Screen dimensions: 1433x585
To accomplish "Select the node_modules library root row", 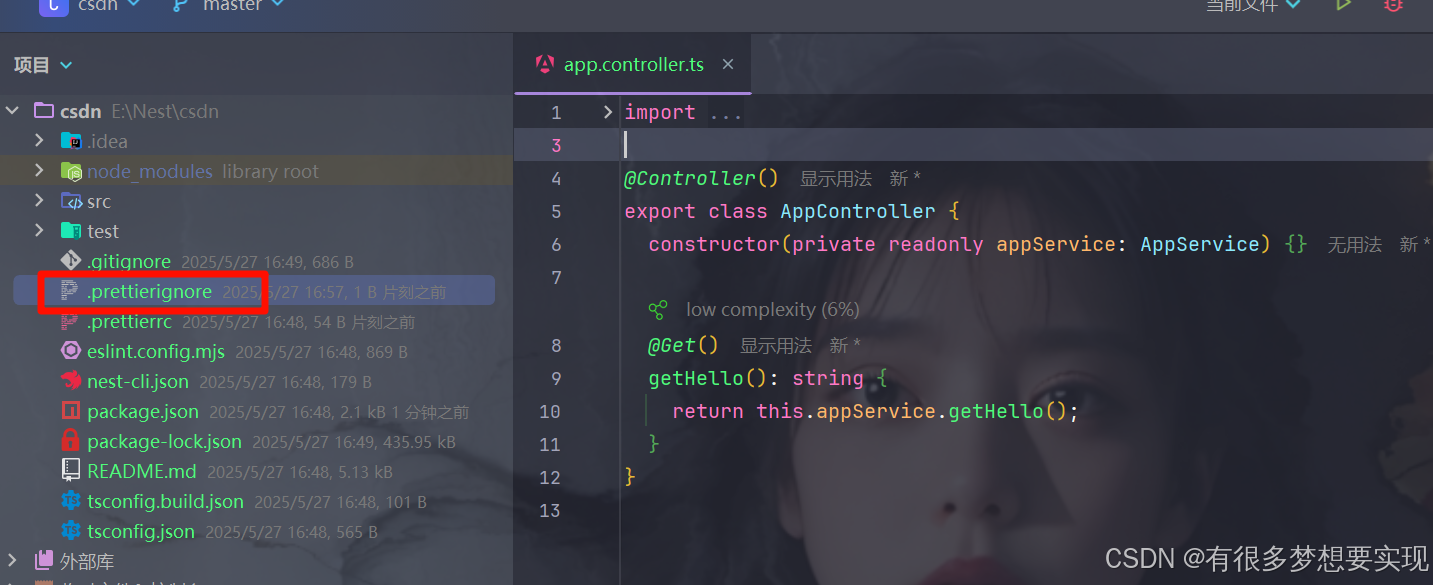I will pos(256,171).
